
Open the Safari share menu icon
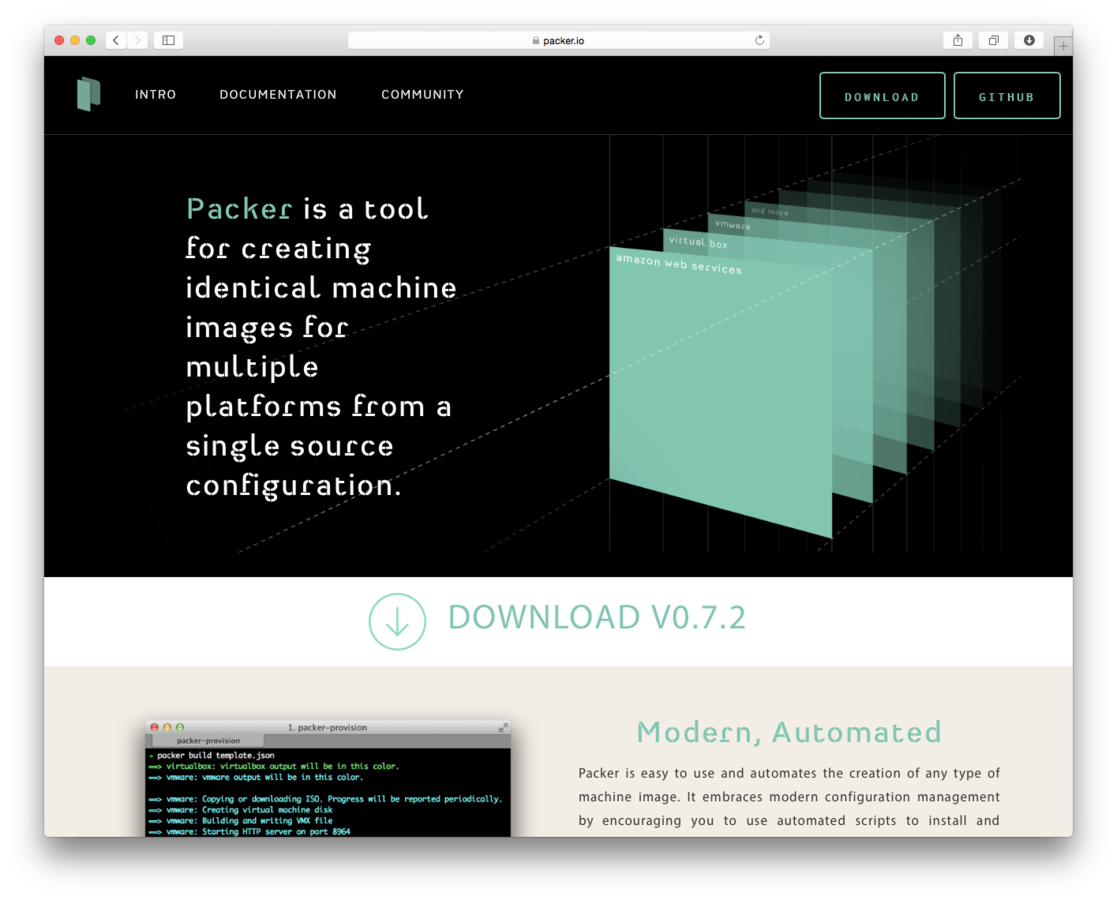pos(957,40)
